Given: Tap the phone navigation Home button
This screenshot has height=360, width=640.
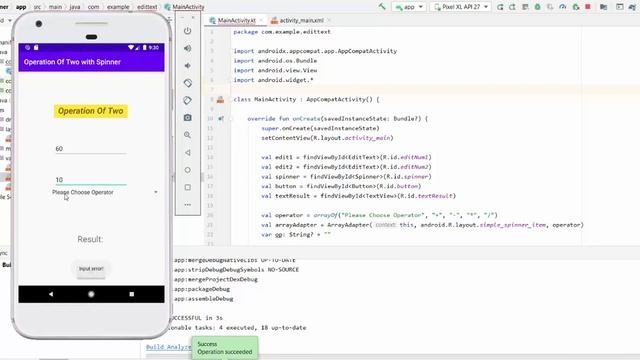Looking at the screenshot, I should [x=91, y=294].
